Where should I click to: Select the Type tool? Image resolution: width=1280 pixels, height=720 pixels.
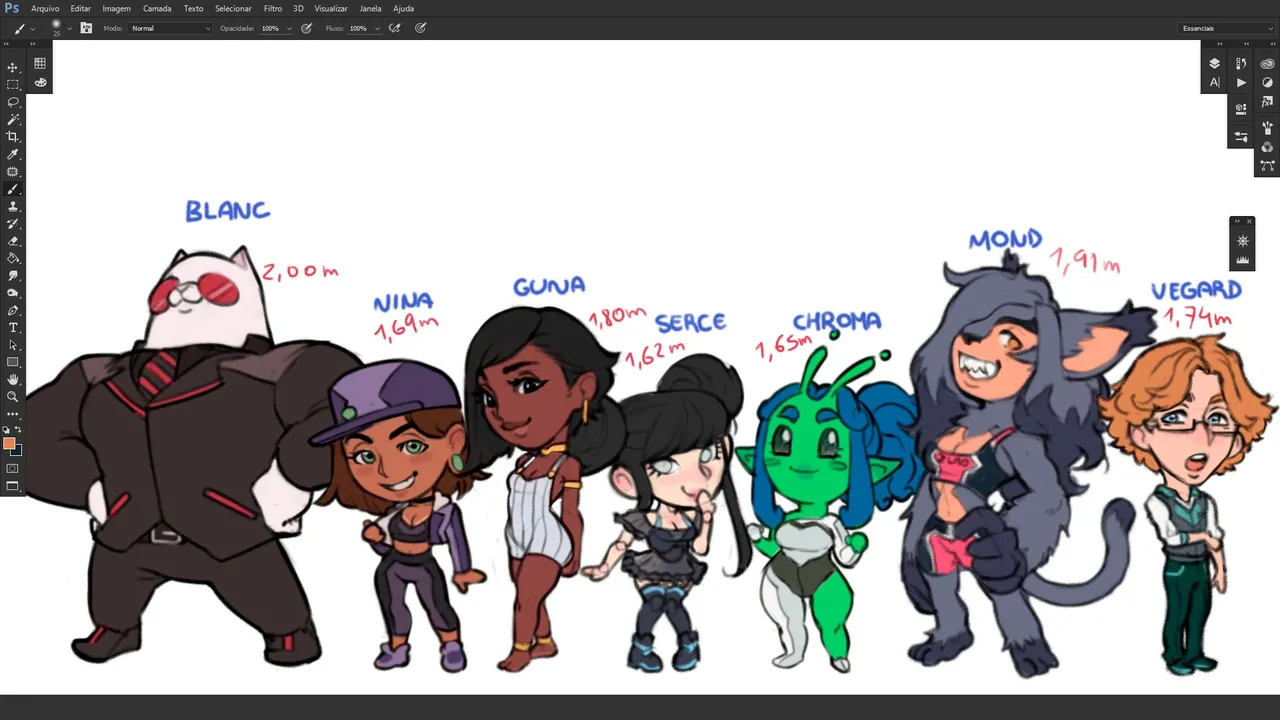13,328
